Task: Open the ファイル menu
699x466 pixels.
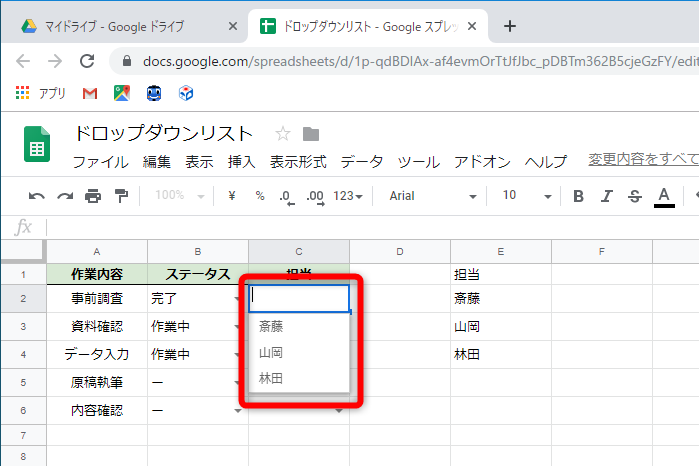Action: click(x=101, y=161)
